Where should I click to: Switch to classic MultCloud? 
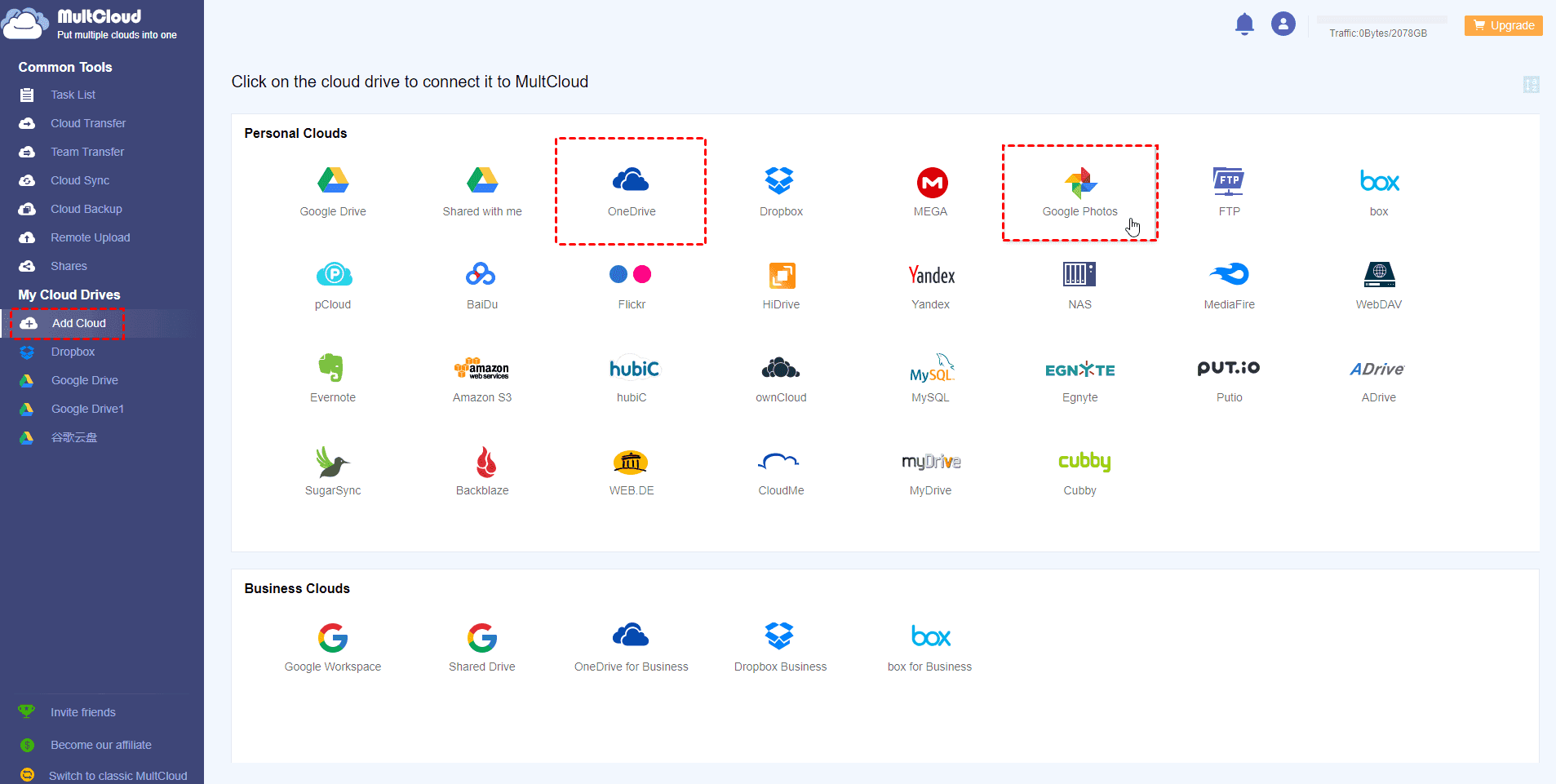point(117,776)
